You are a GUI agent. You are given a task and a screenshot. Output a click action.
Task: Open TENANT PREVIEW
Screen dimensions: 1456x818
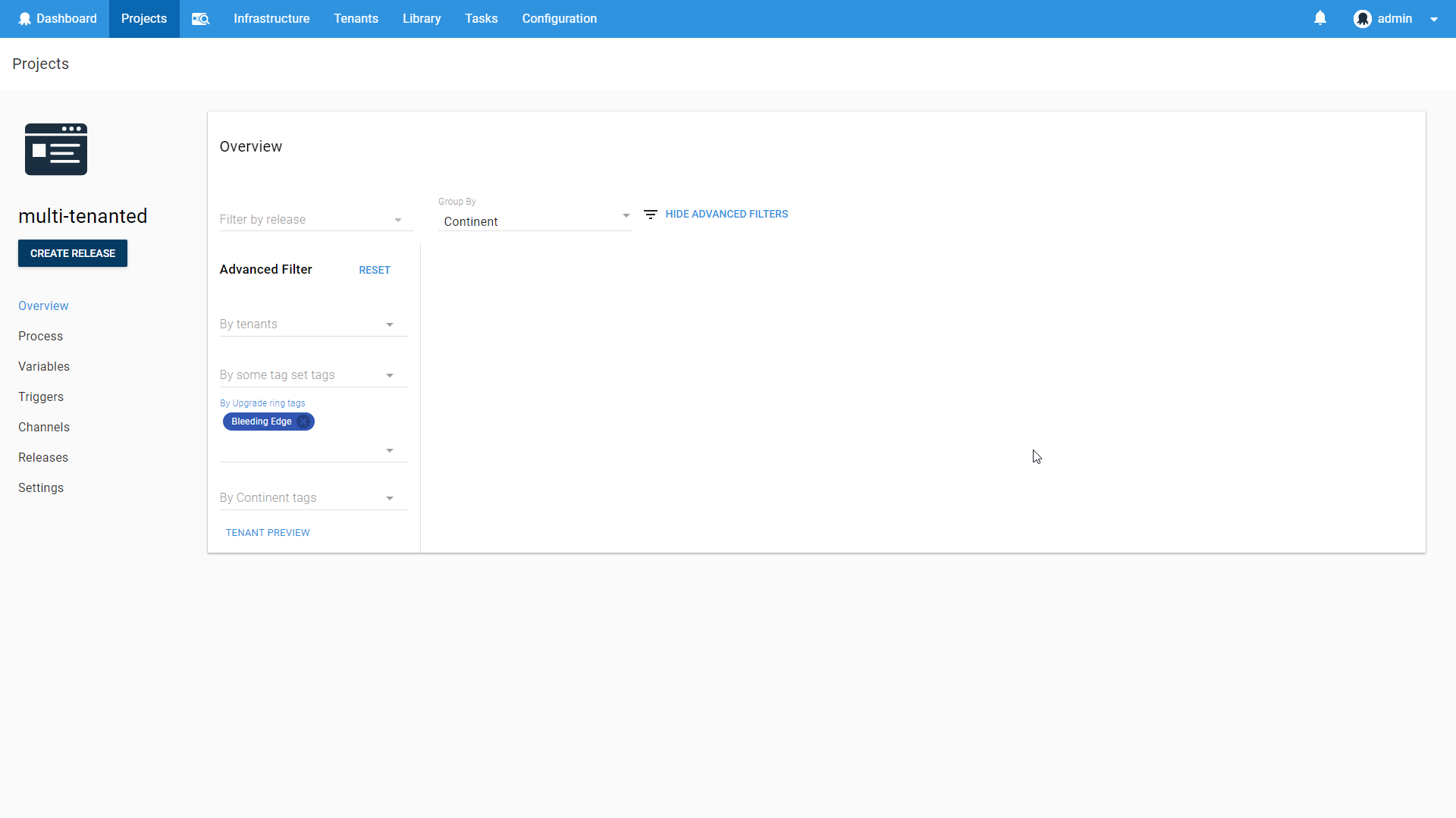pyautogui.click(x=267, y=532)
